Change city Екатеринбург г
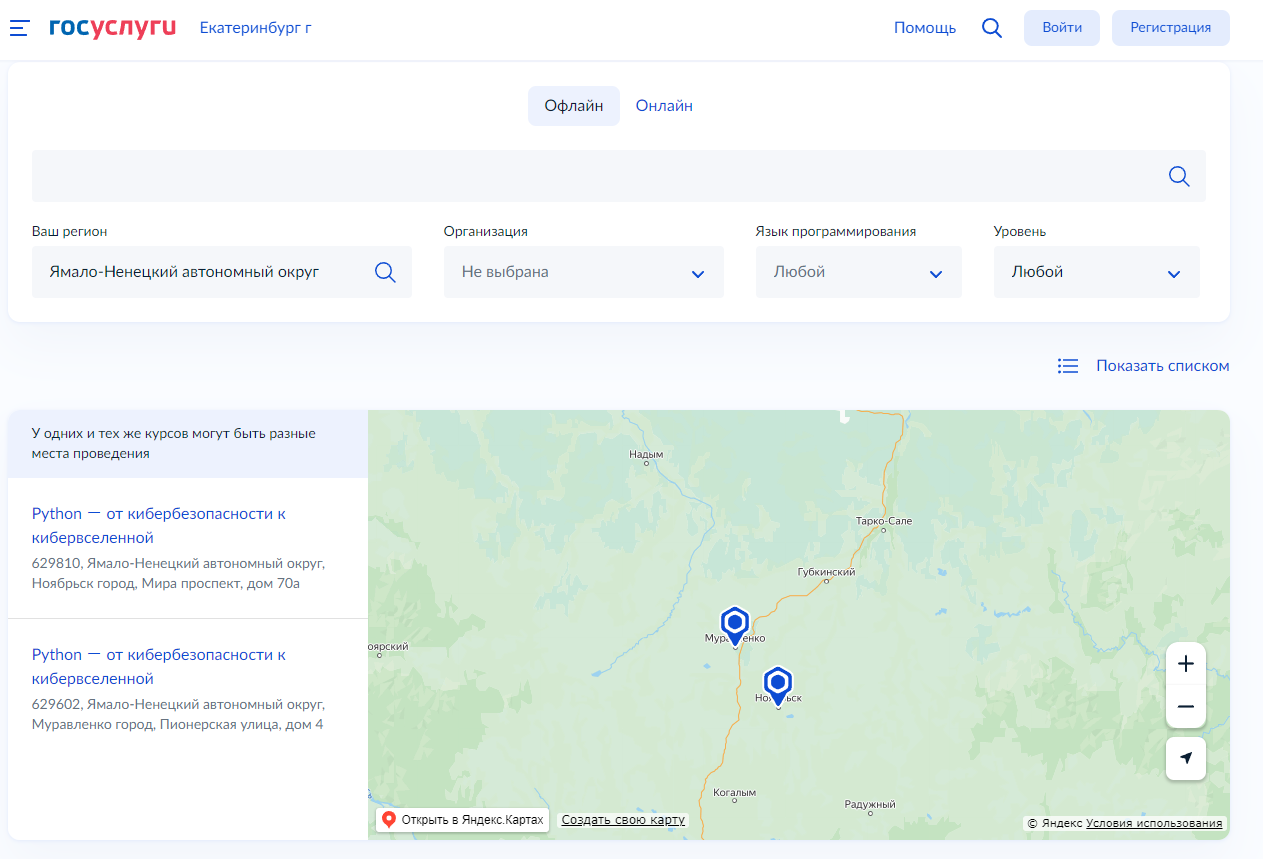The width and height of the screenshot is (1263, 859). (x=256, y=28)
